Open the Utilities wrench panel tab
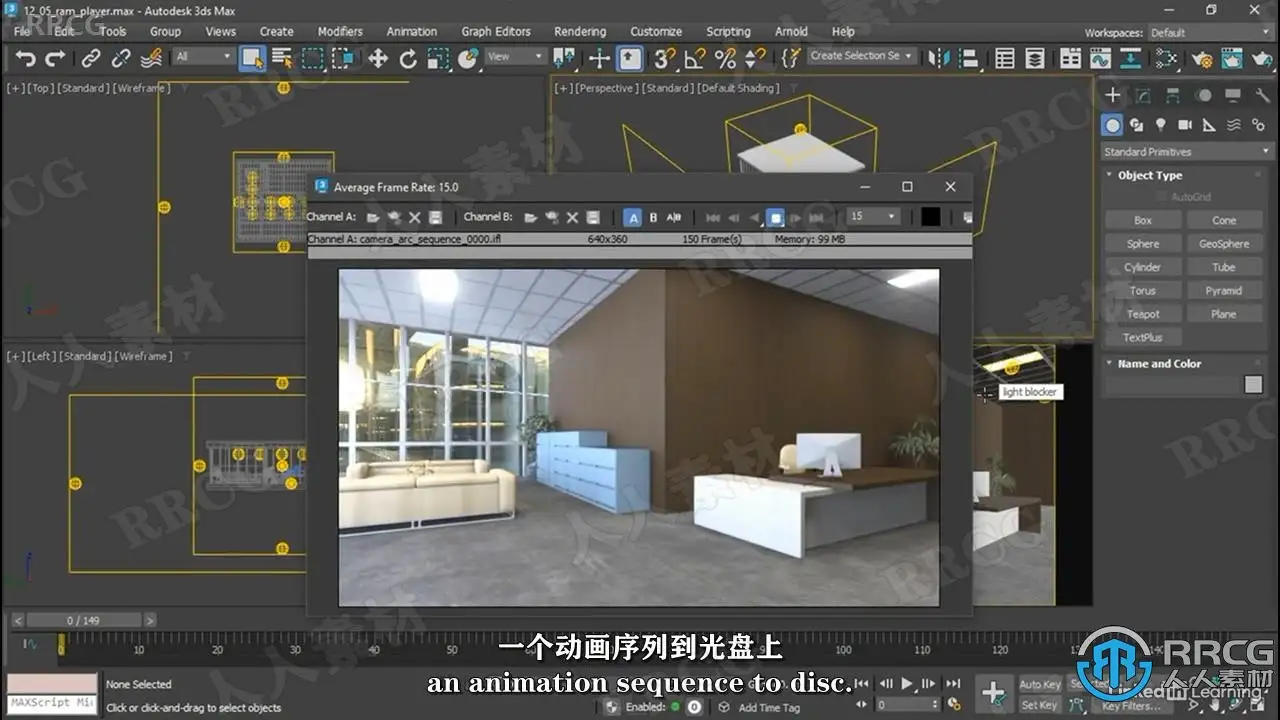The height and width of the screenshot is (720, 1280). click(x=1263, y=95)
